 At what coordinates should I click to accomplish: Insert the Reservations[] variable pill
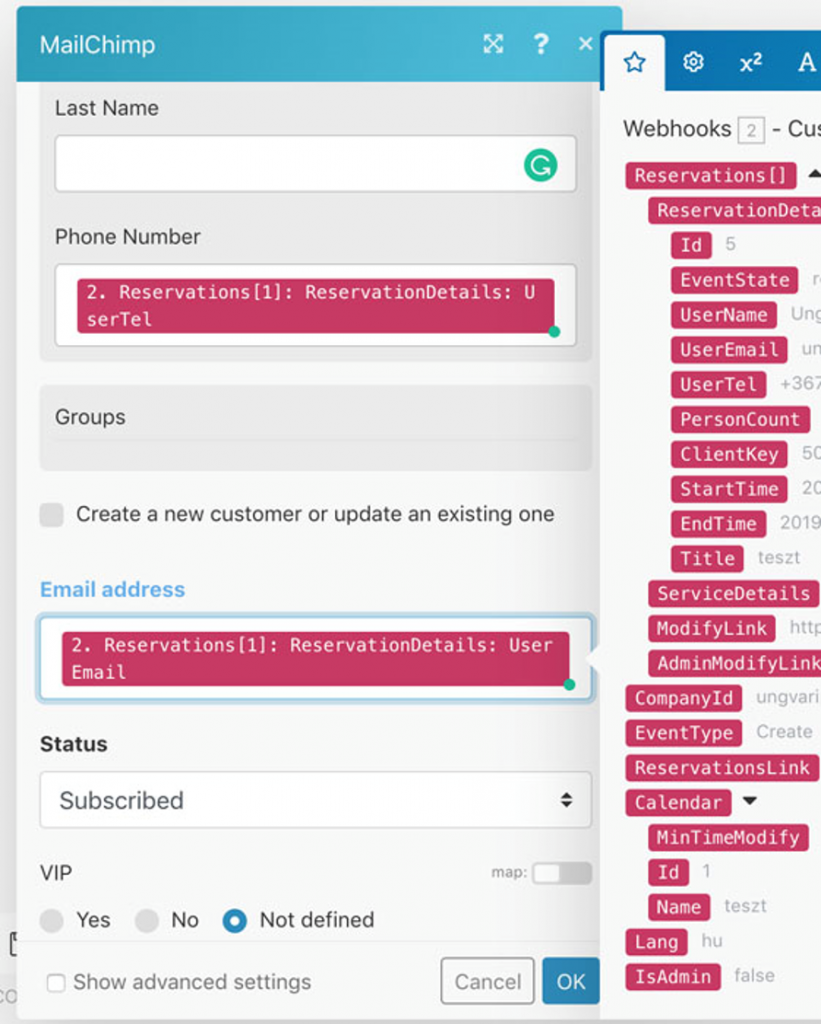[711, 176]
